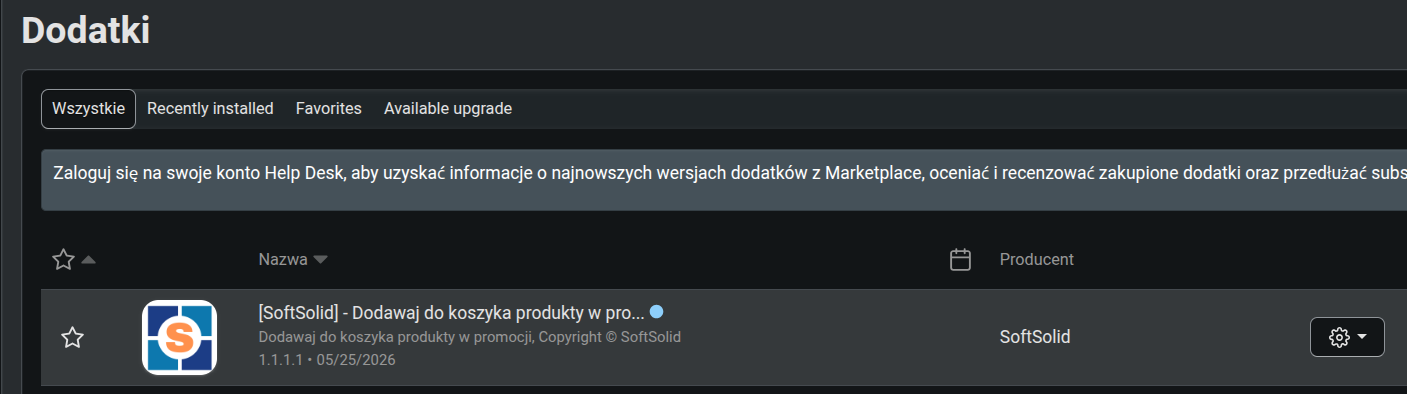The height and width of the screenshot is (394, 1407).
Task: Sort add-ons by favorites star header
Action: (x=63, y=260)
